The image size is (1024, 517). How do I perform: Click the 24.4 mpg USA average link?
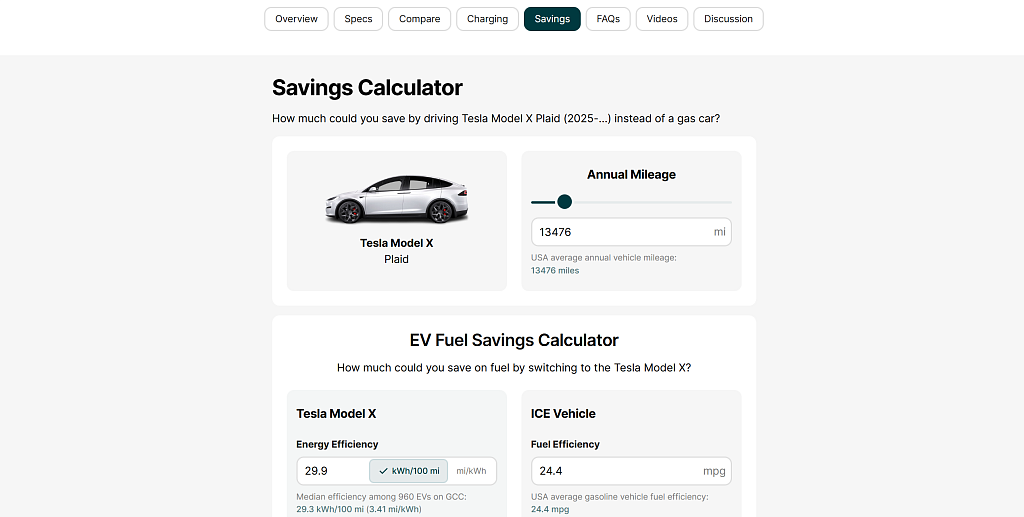pos(550,509)
